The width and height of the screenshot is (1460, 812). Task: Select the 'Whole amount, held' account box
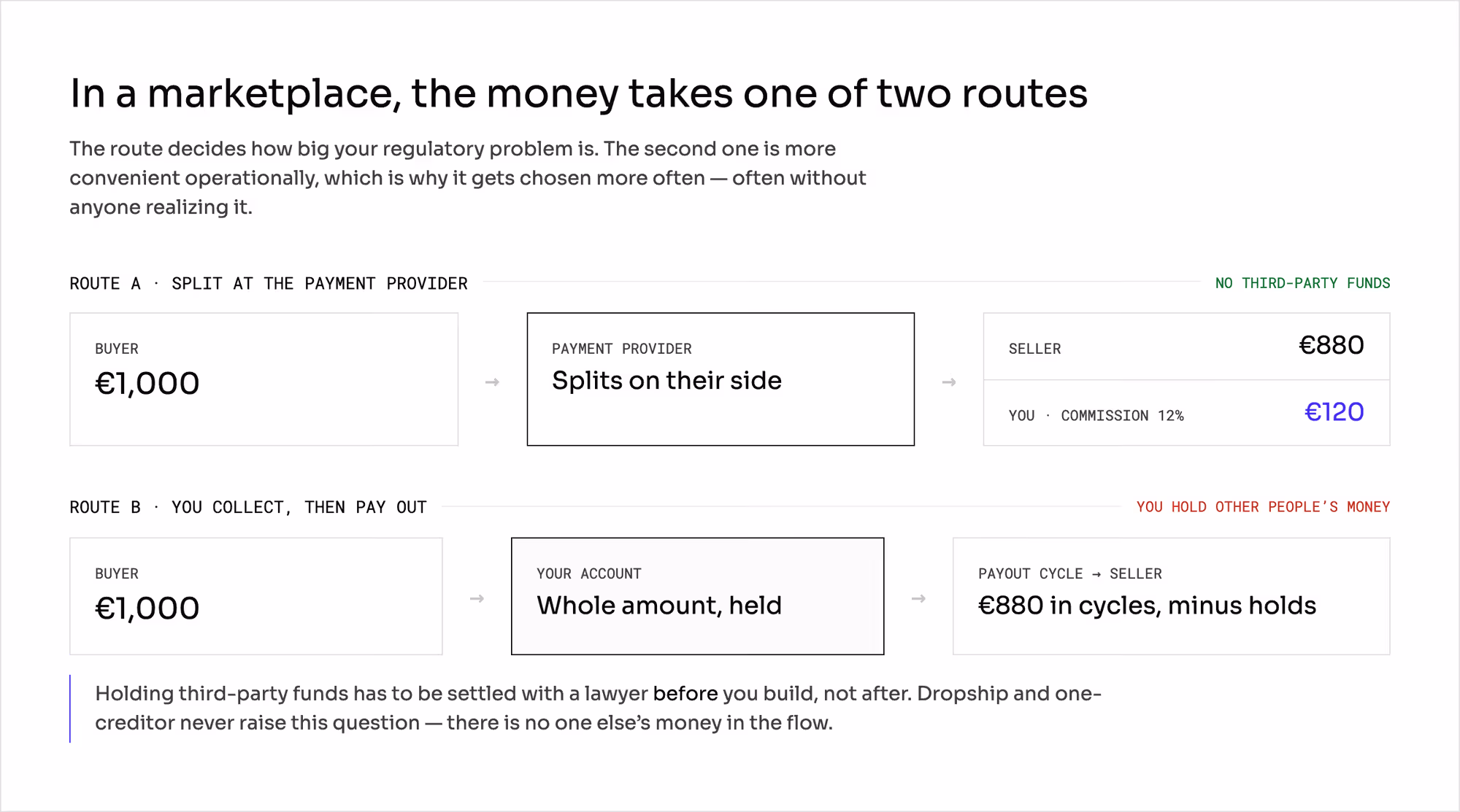pyautogui.click(x=697, y=596)
